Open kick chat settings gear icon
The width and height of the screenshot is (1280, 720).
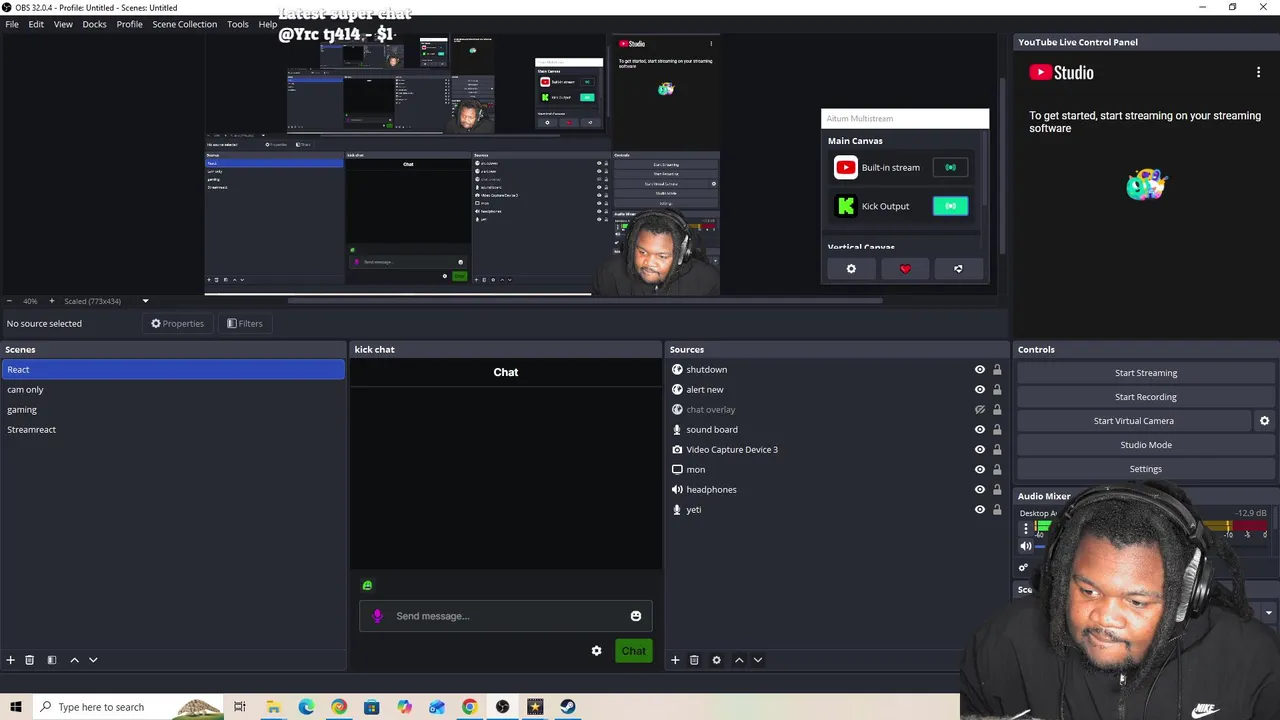click(597, 651)
